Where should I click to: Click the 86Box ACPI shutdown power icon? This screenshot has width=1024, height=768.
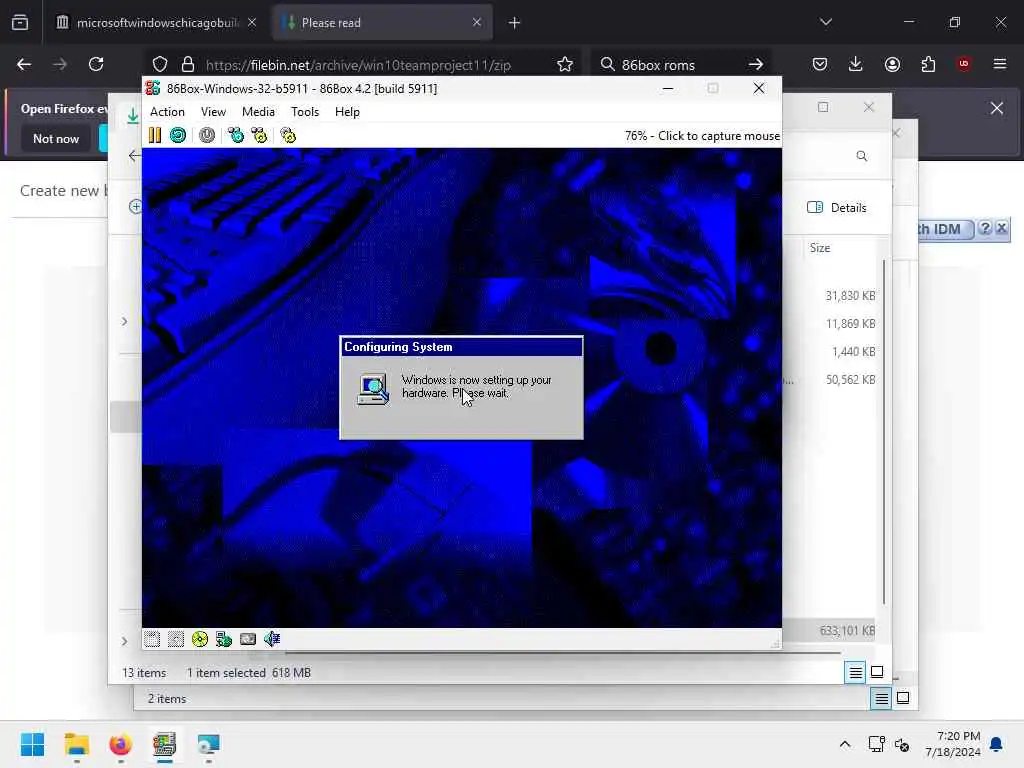[x=207, y=135]
